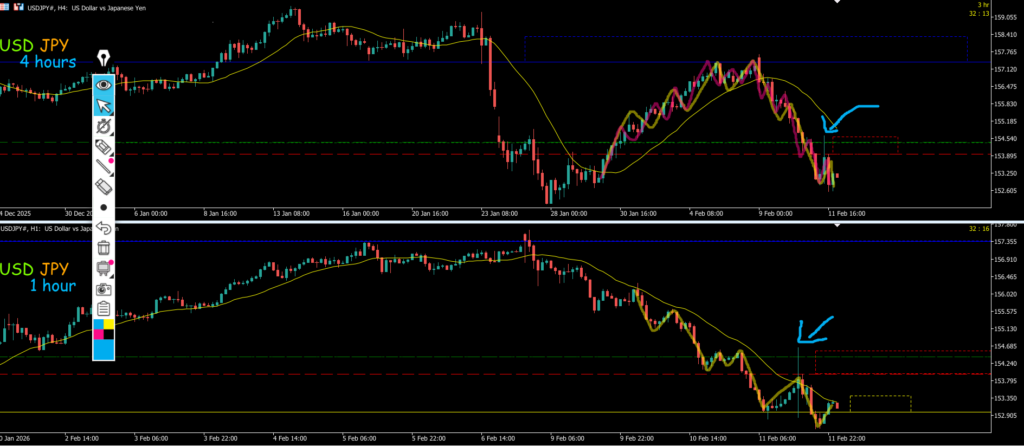Select the yellow color swatch
1024x446 pixels.
(109, 324)
